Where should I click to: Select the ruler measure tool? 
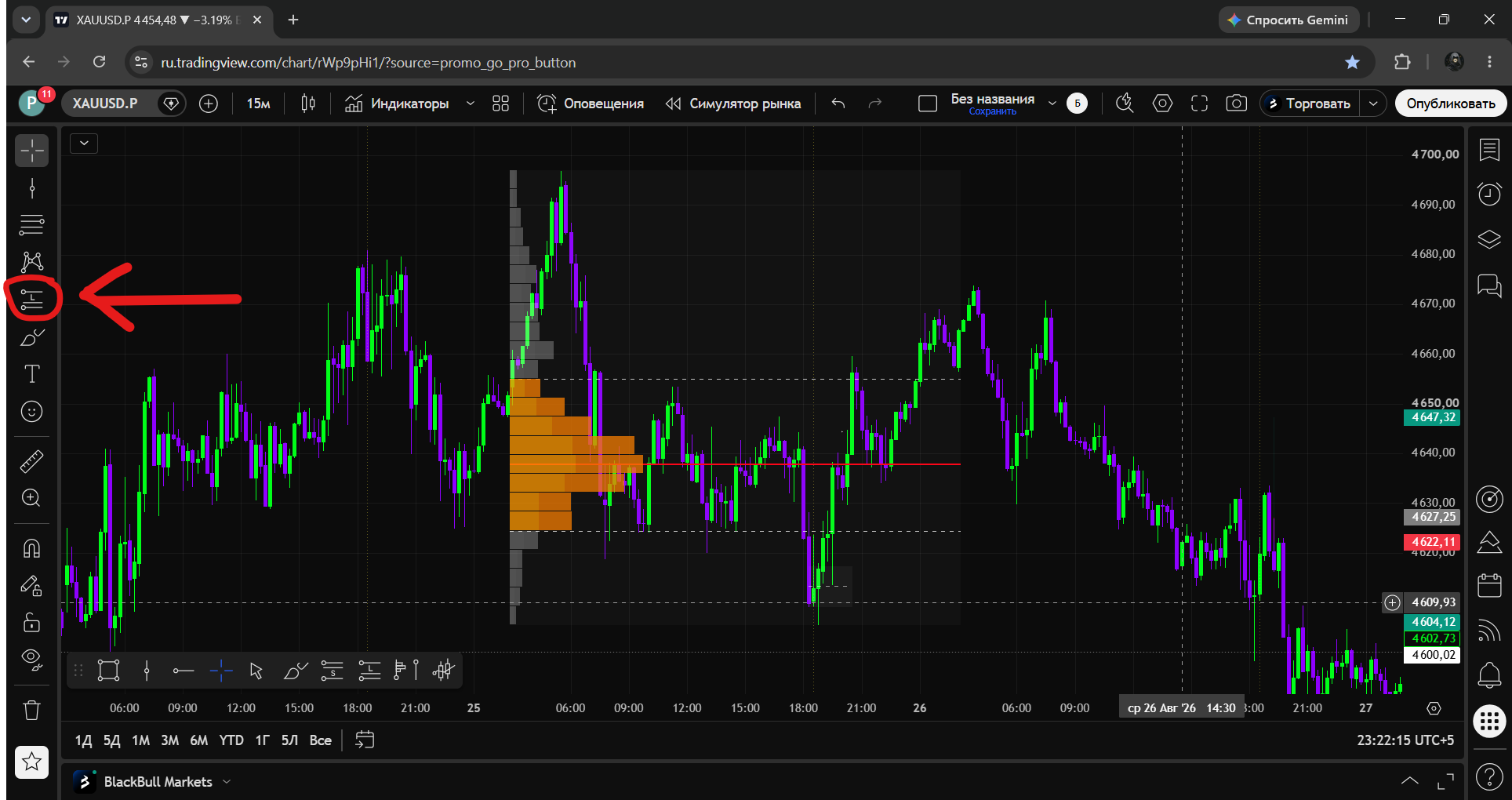[32, 461]
